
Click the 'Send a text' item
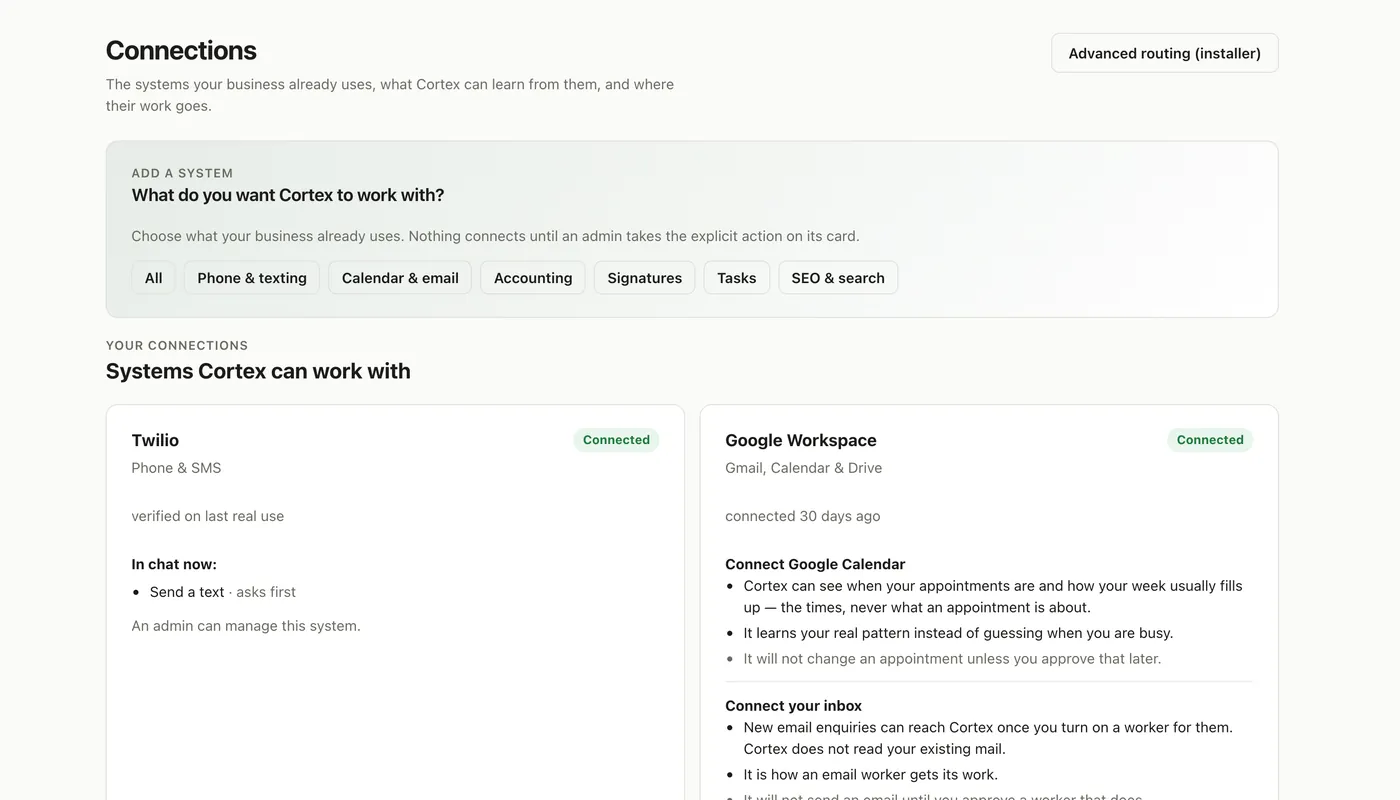pos(187,592)
